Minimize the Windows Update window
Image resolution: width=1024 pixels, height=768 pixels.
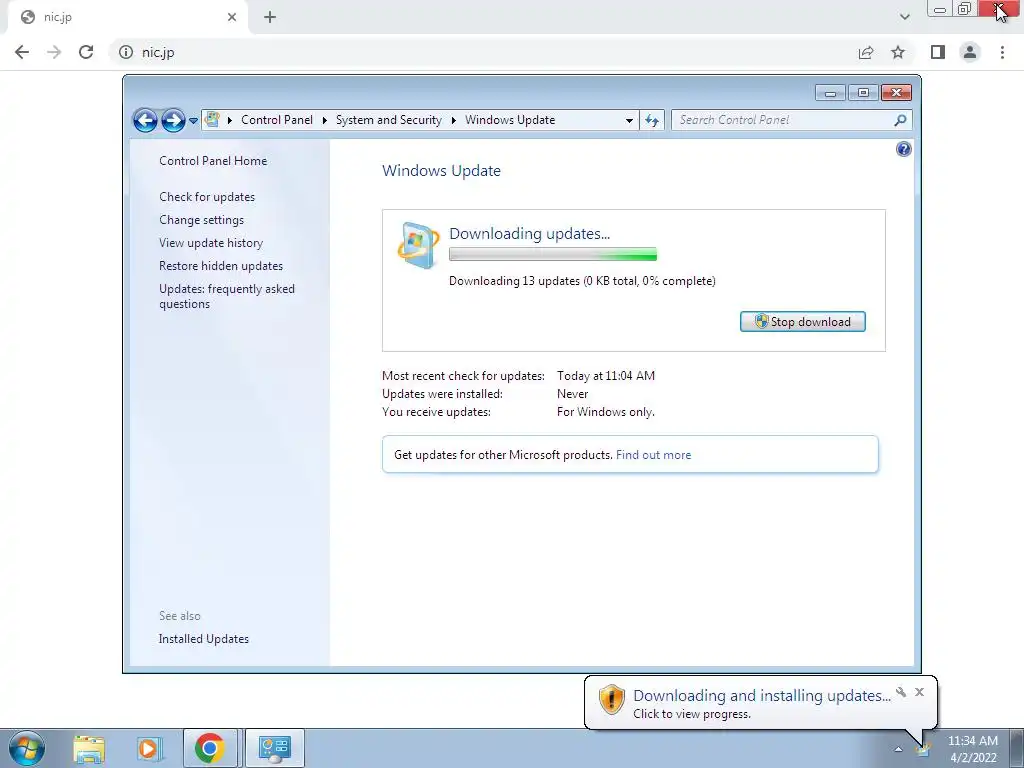click(x=830, y=93)
